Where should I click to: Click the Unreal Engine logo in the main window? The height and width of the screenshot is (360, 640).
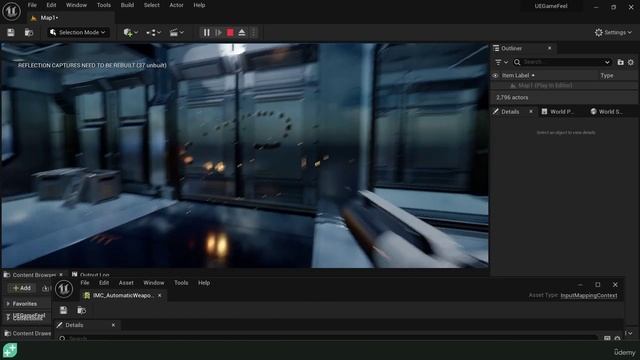tap(11, 11)
